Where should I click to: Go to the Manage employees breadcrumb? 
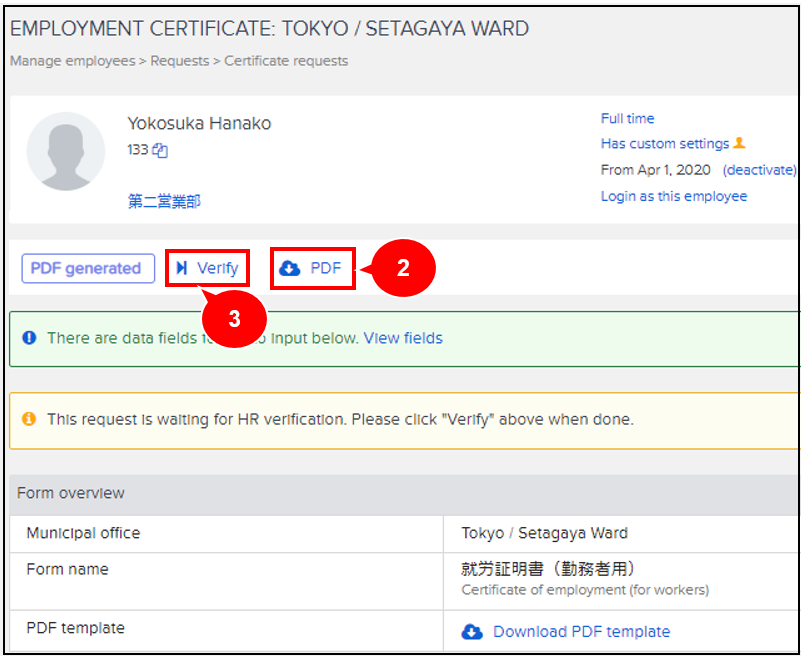pos(72,61)
